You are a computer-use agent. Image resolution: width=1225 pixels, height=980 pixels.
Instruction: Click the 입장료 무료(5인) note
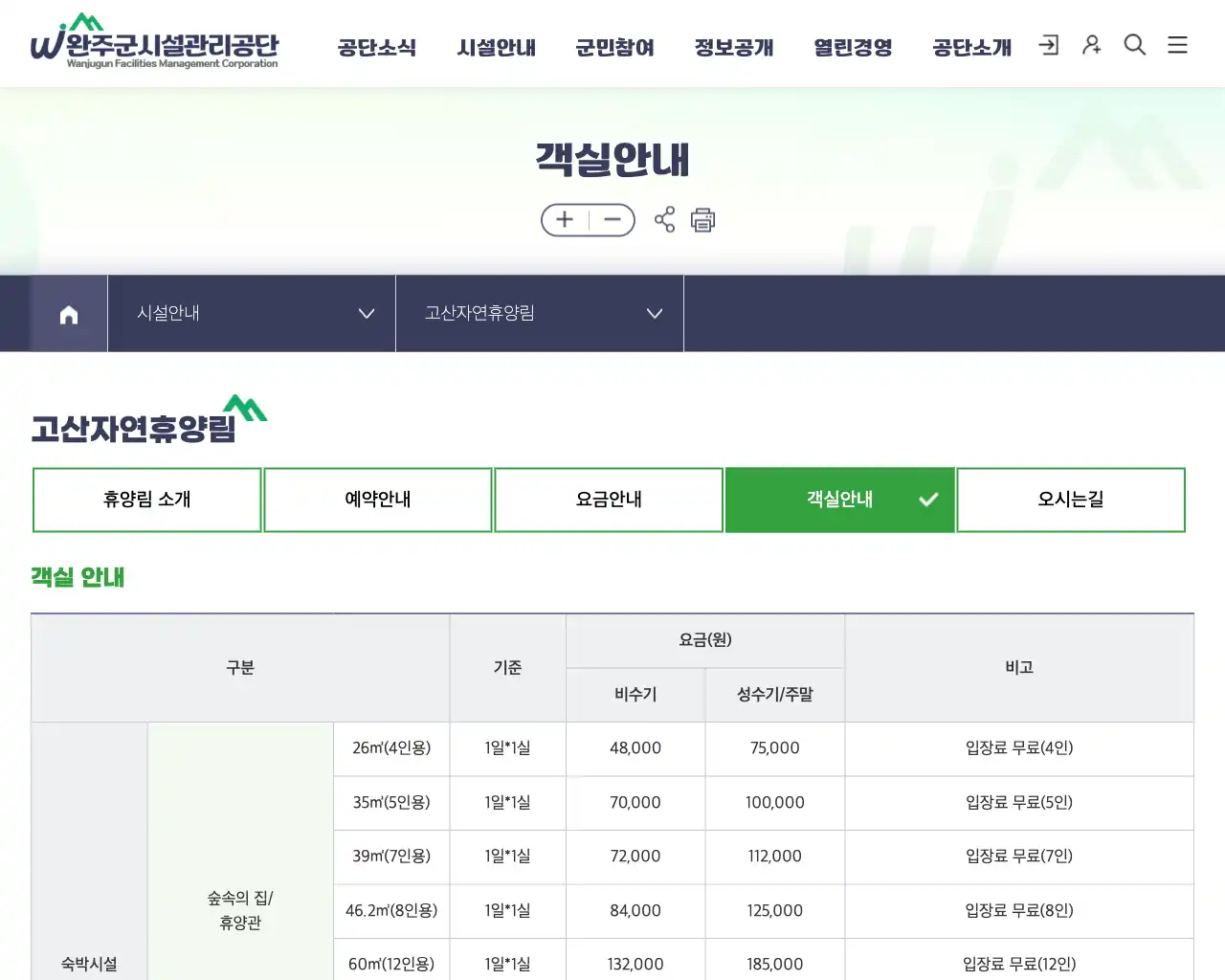pyautogui.click(x=1019, y=803)
